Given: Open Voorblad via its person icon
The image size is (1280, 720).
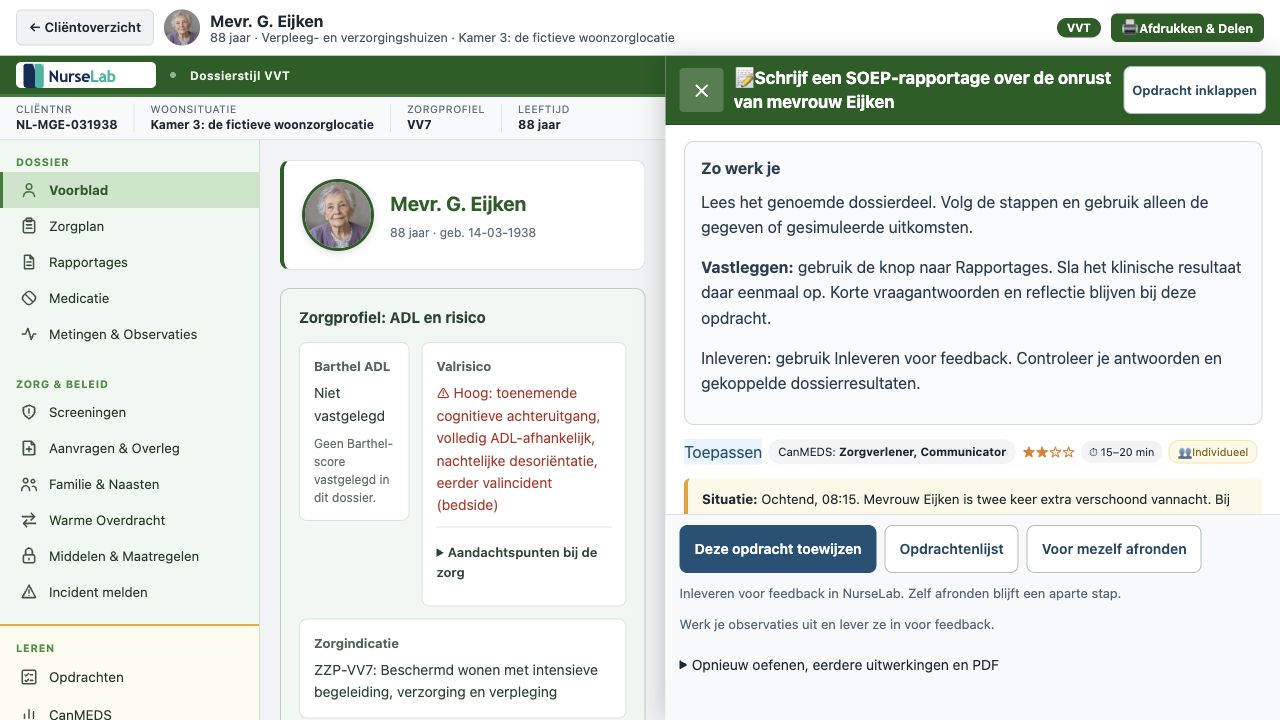Looking at the screenshot, I should click(29, 190).
